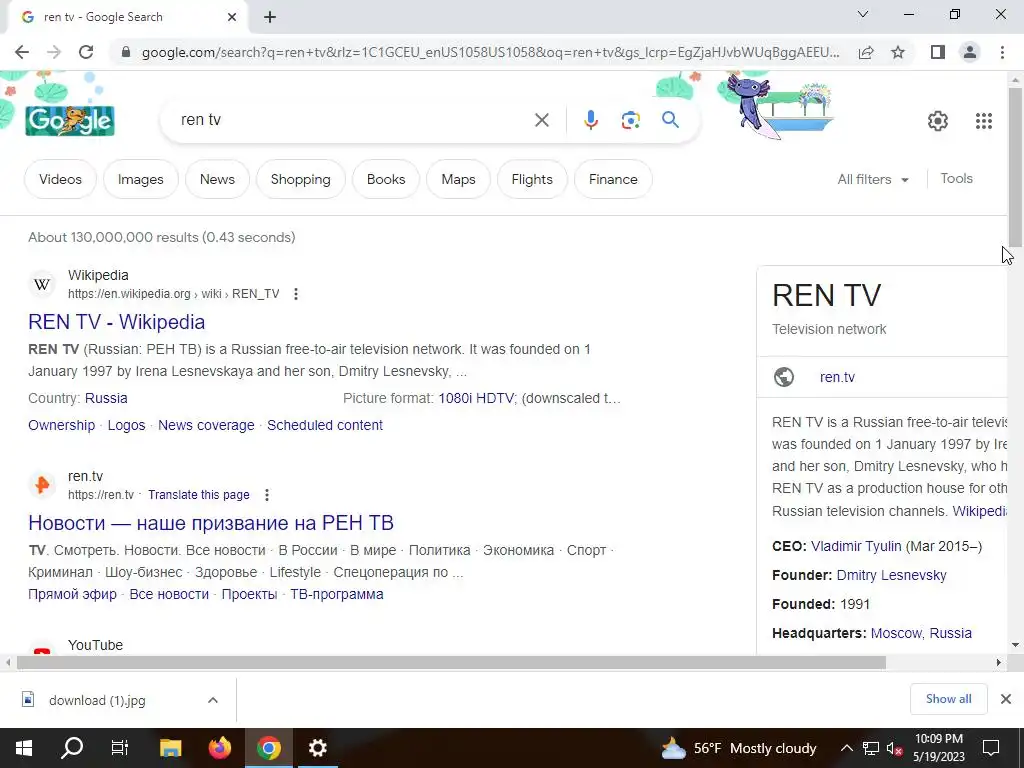Viewport: 1024px width, 768px height.
Task: Close the ren tv Google Search tab
Action: [x=232, y=17]
